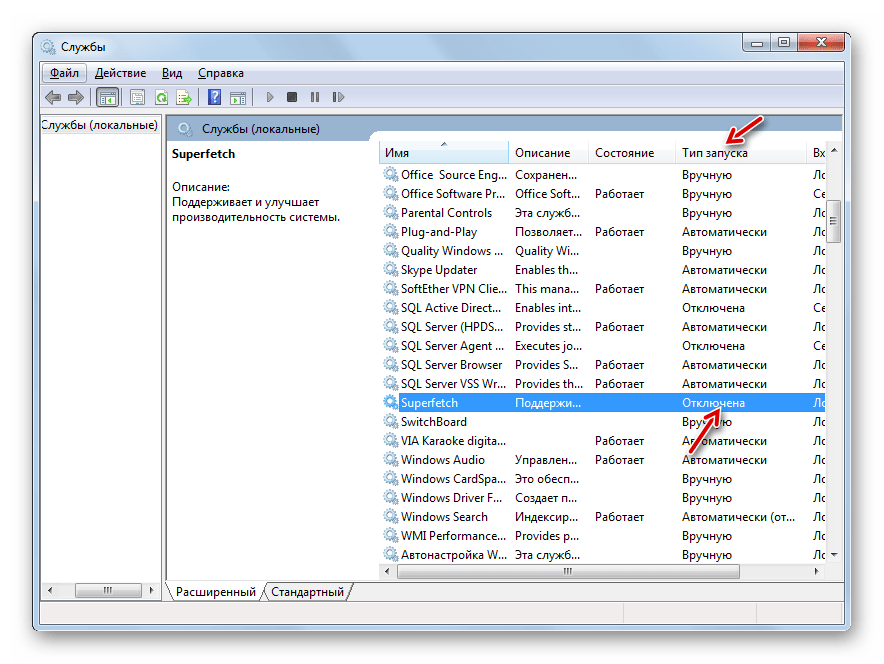Click the Refresh toolbar icon

coord(161,98)
